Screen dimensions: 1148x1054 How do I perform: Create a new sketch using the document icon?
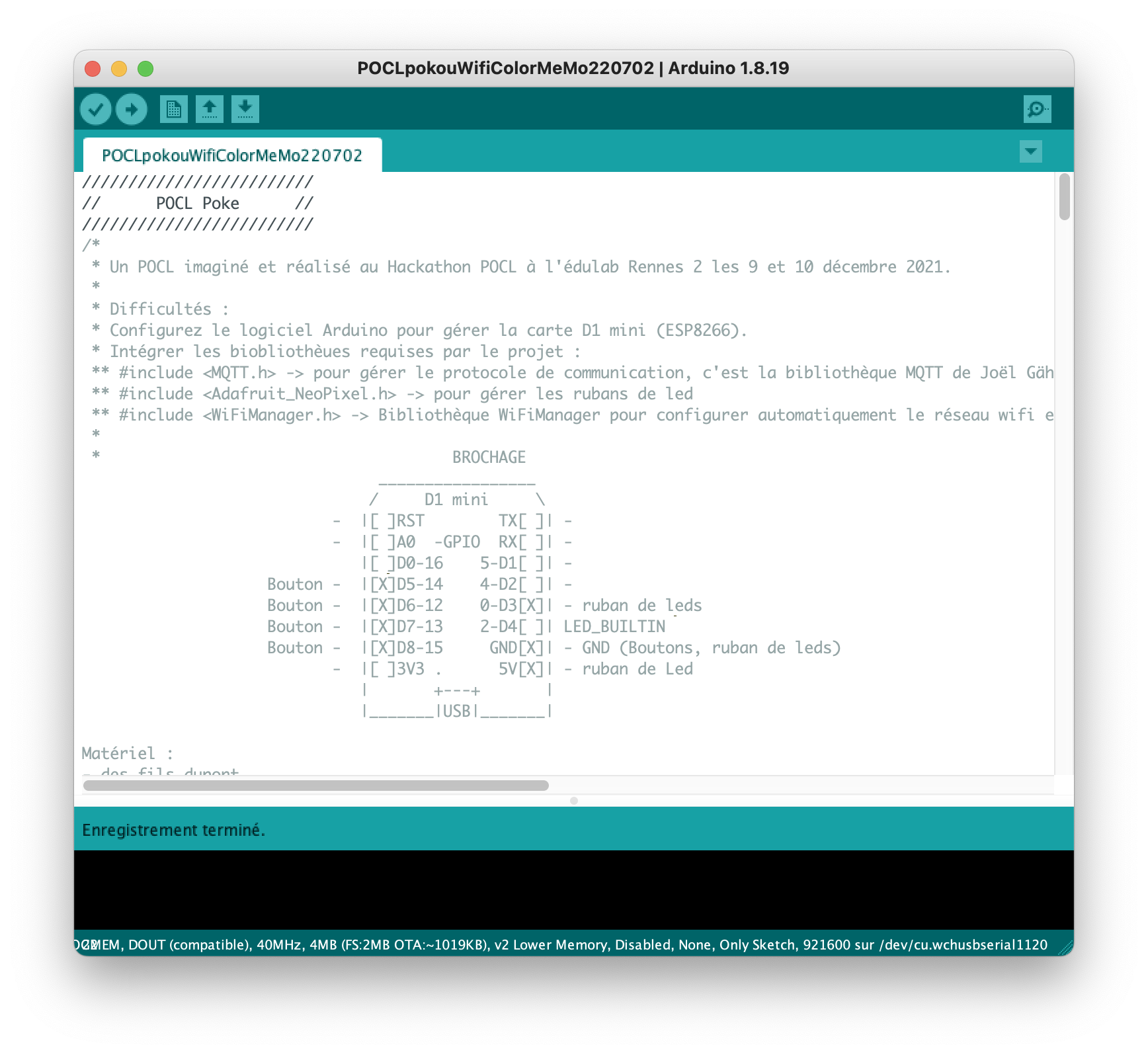(x=174, y=109)
